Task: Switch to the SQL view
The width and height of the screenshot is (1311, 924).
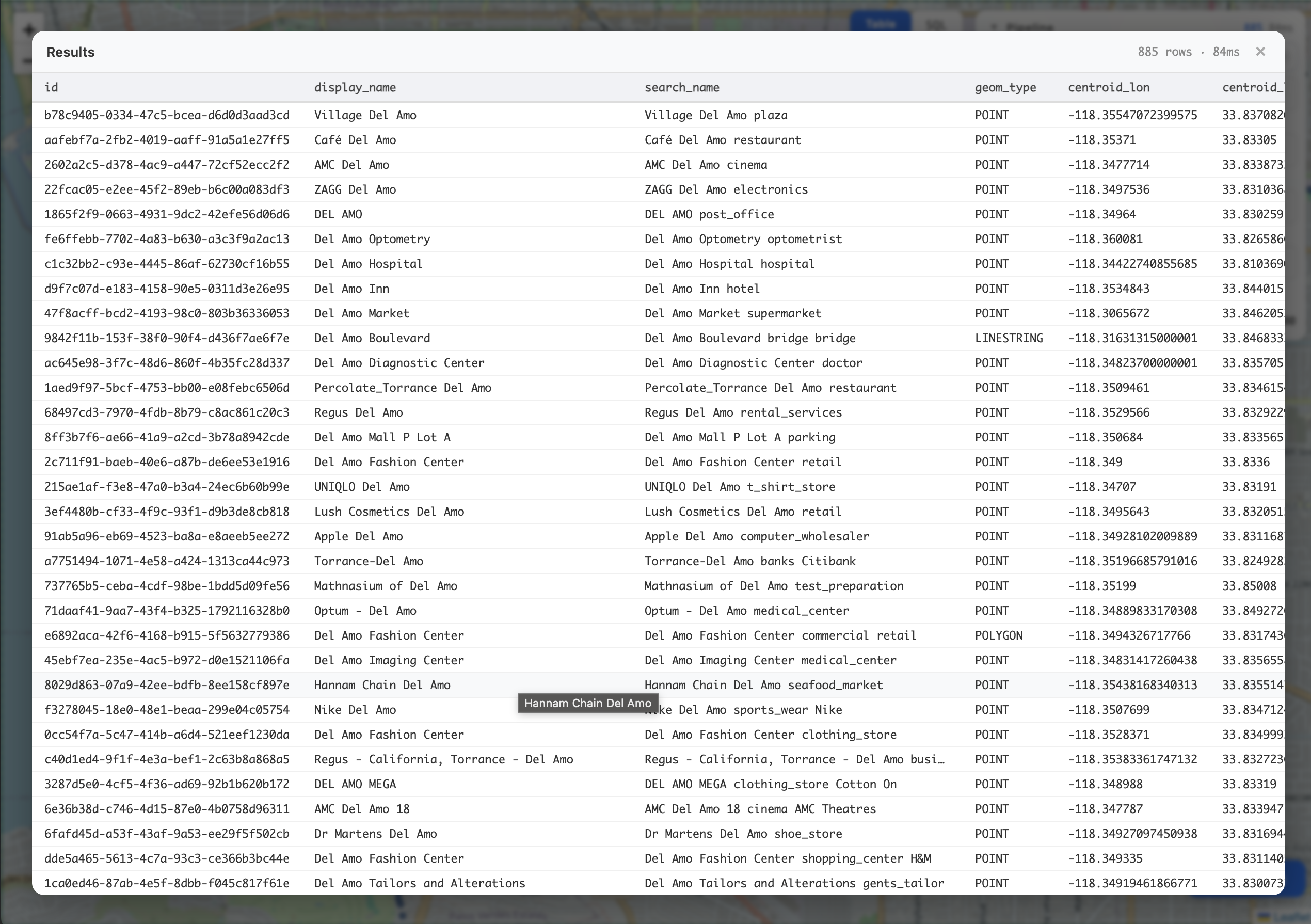Action: point(936,23)
